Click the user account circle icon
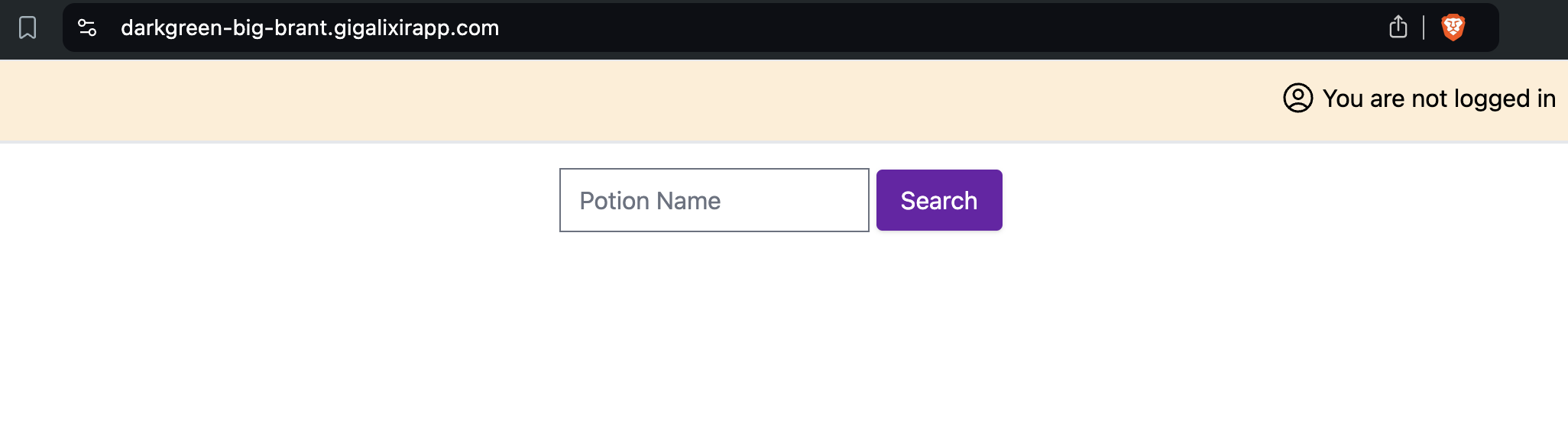The height and width of the screenshot is (443, 1568). pyautogui.click(x=1297, y=98)
